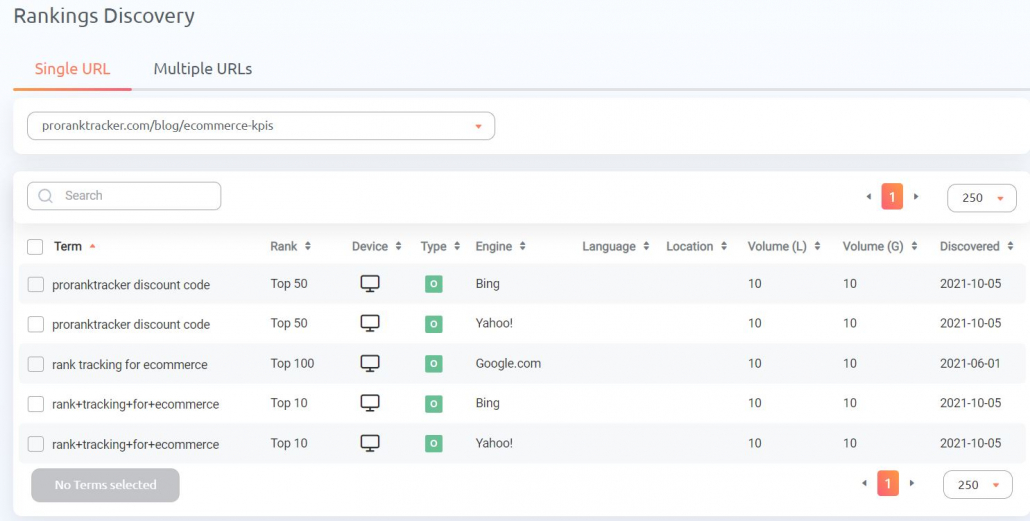Switch to the Single URL tab
1030x521 pixels.
(72, 68)
